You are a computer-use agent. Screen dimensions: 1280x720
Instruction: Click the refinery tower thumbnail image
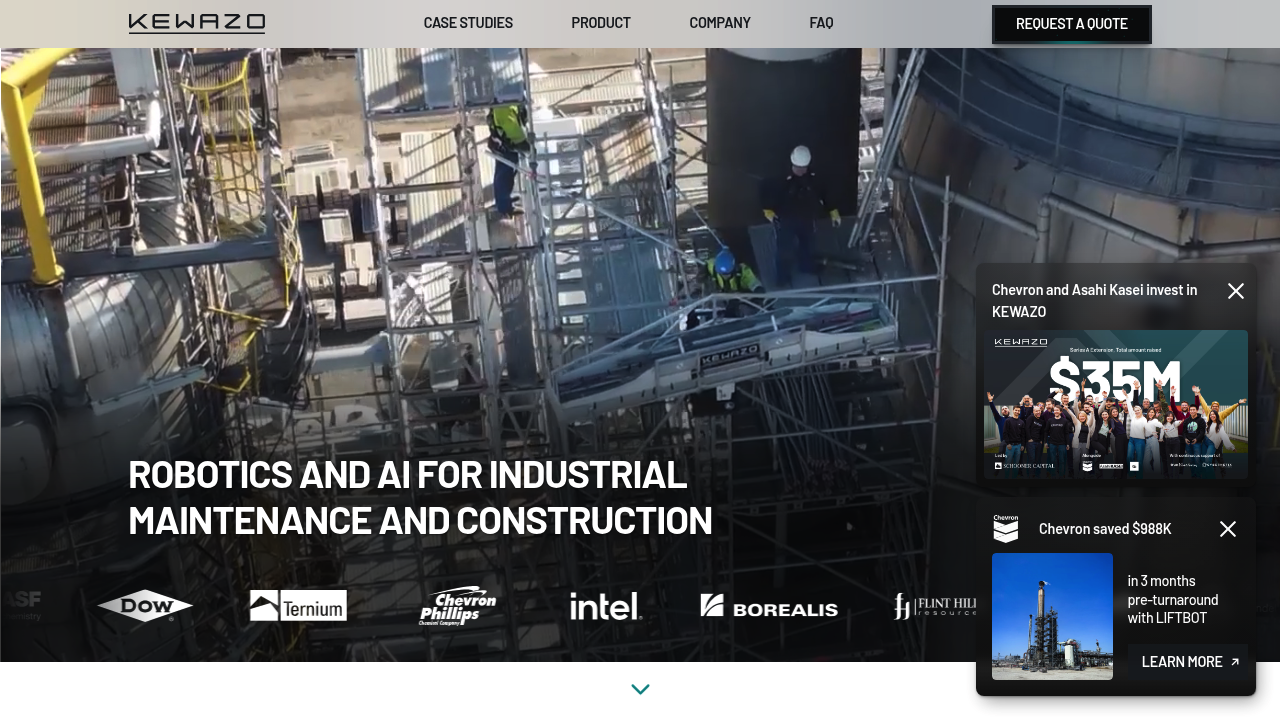pyautogui.click(x=1052, y=616)
